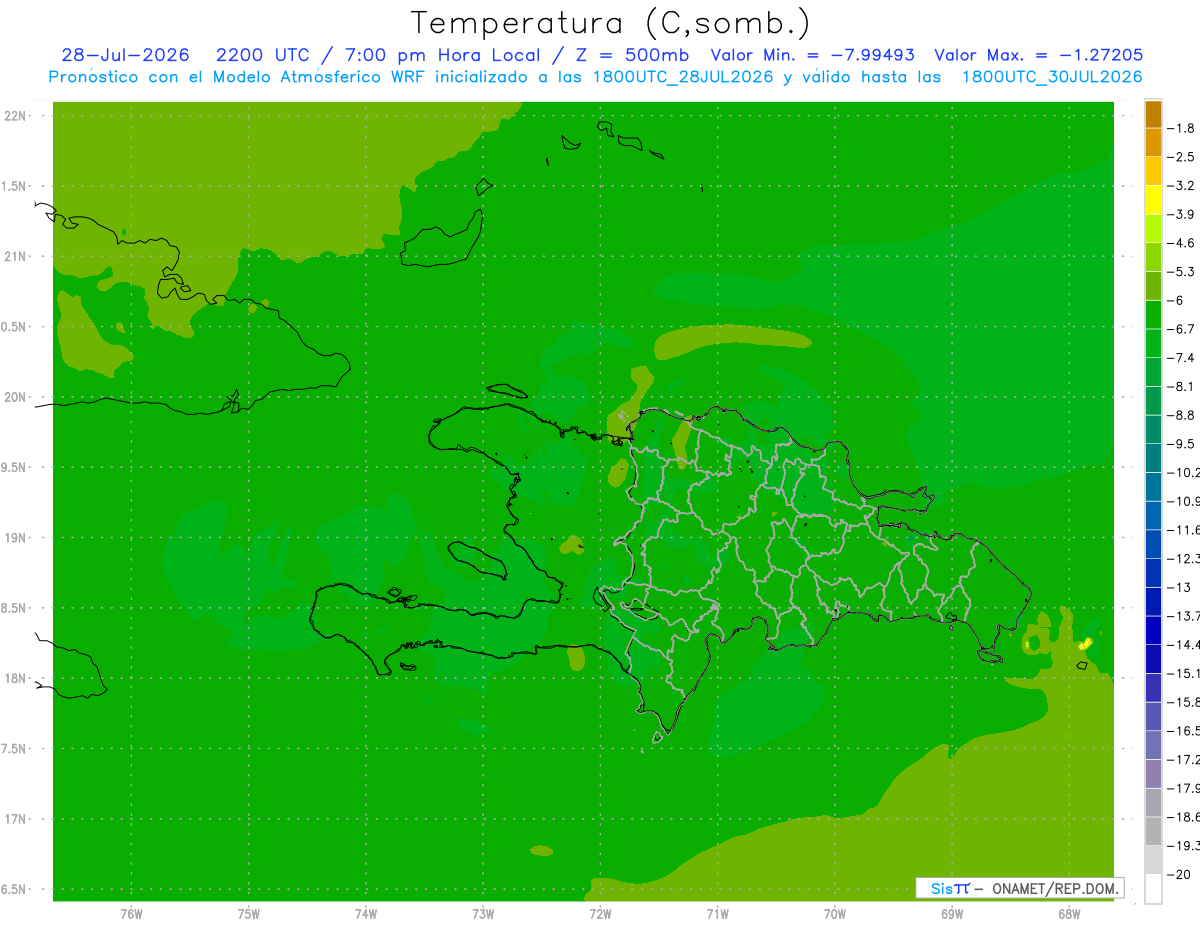Click the "2200 UTC" time text

click(262, 55)
